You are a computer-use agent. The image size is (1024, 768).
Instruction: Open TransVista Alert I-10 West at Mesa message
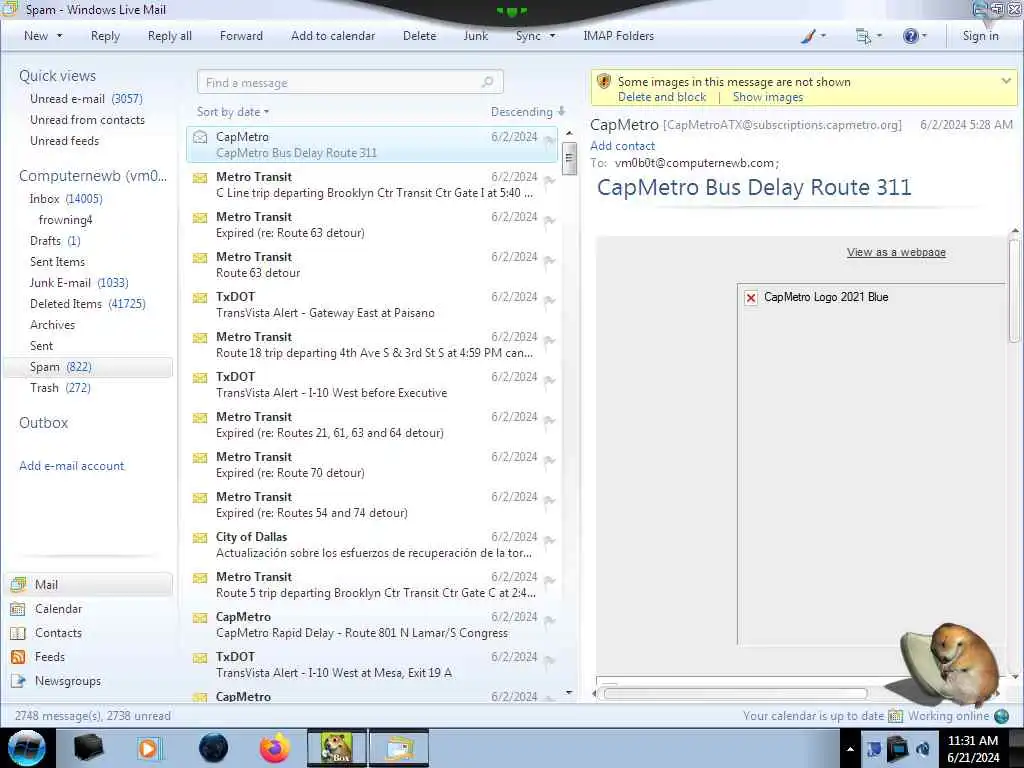tap(372, 665)
